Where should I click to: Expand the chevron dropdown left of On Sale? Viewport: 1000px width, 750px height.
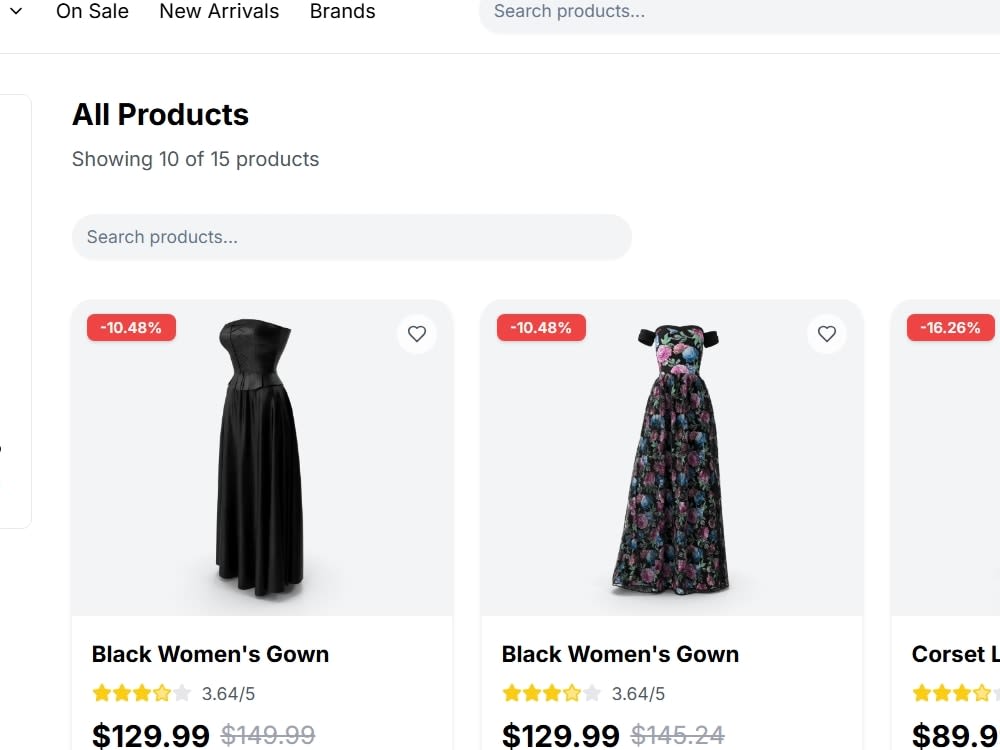(17, 11)
